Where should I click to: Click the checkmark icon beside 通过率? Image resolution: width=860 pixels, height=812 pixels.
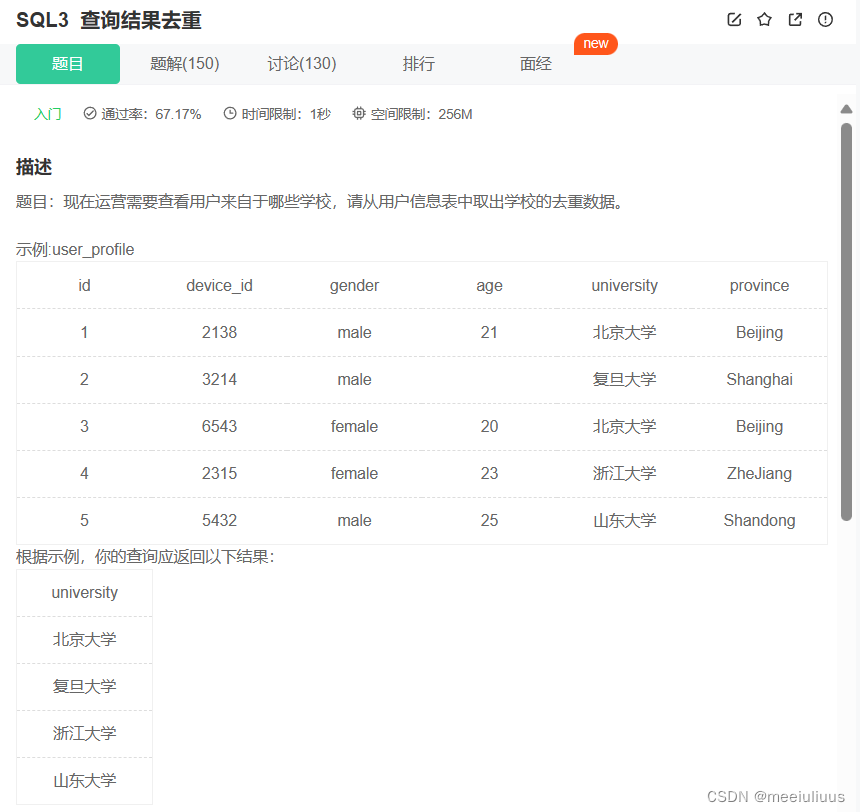(x=89, y=113)
